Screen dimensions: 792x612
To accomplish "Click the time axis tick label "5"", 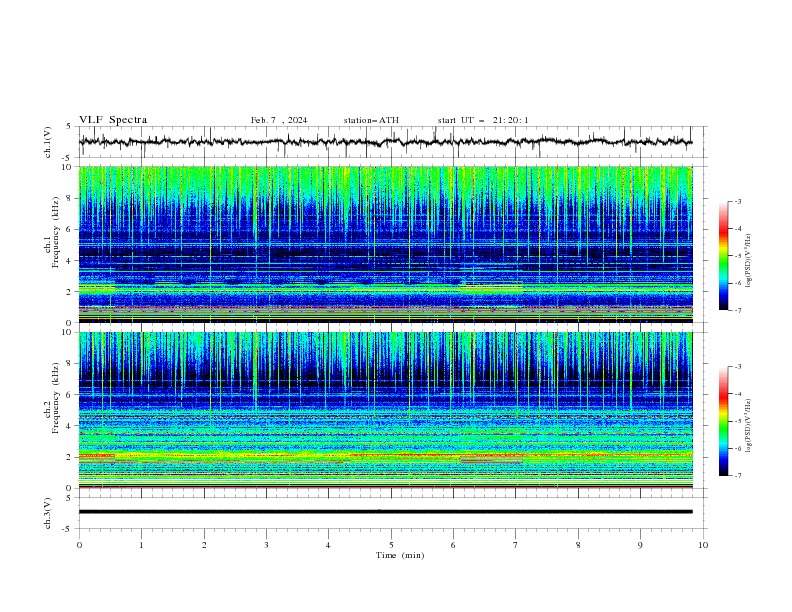I will (x=391, y=545).
